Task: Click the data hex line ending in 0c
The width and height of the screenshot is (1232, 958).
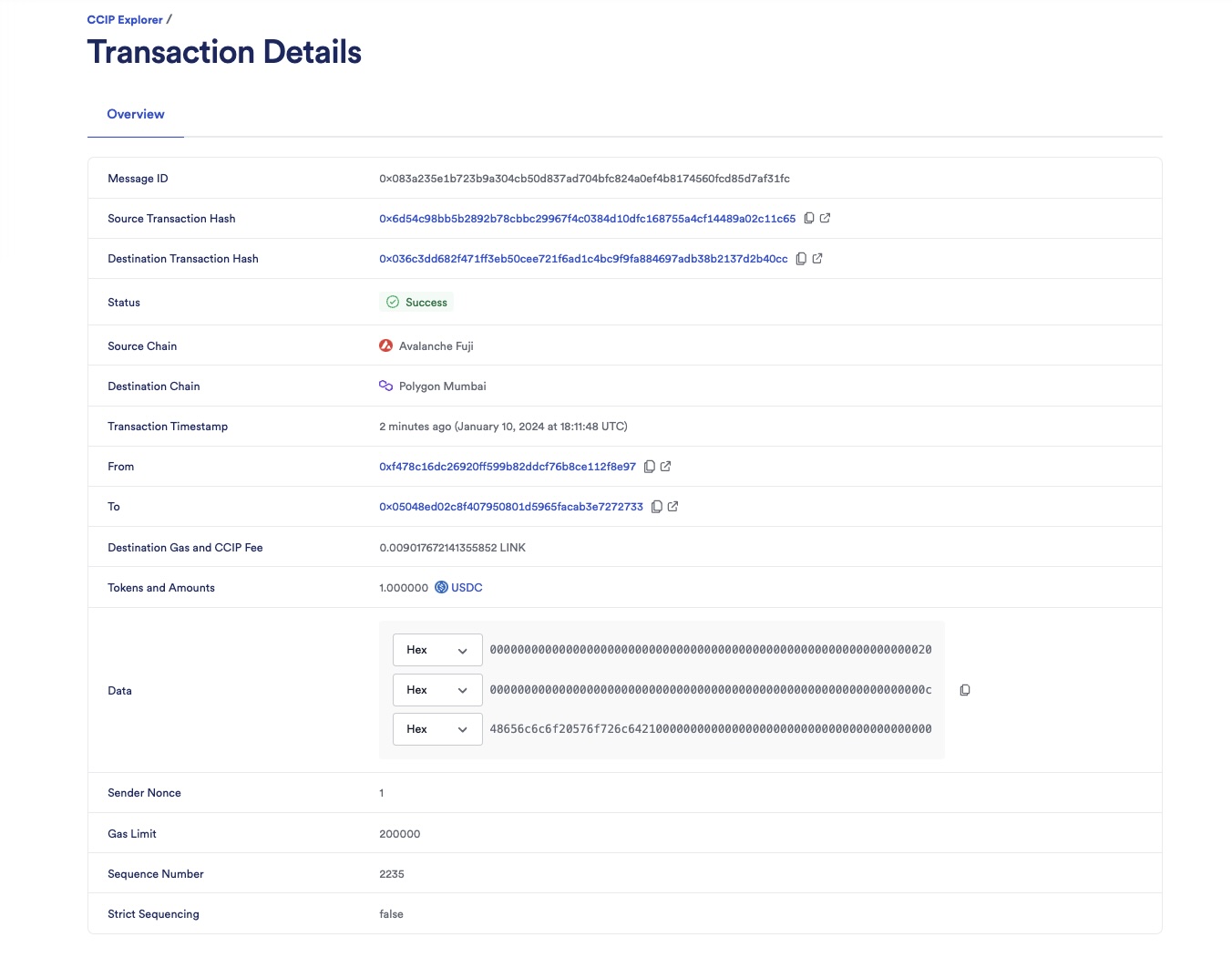Action: point(711,690)
